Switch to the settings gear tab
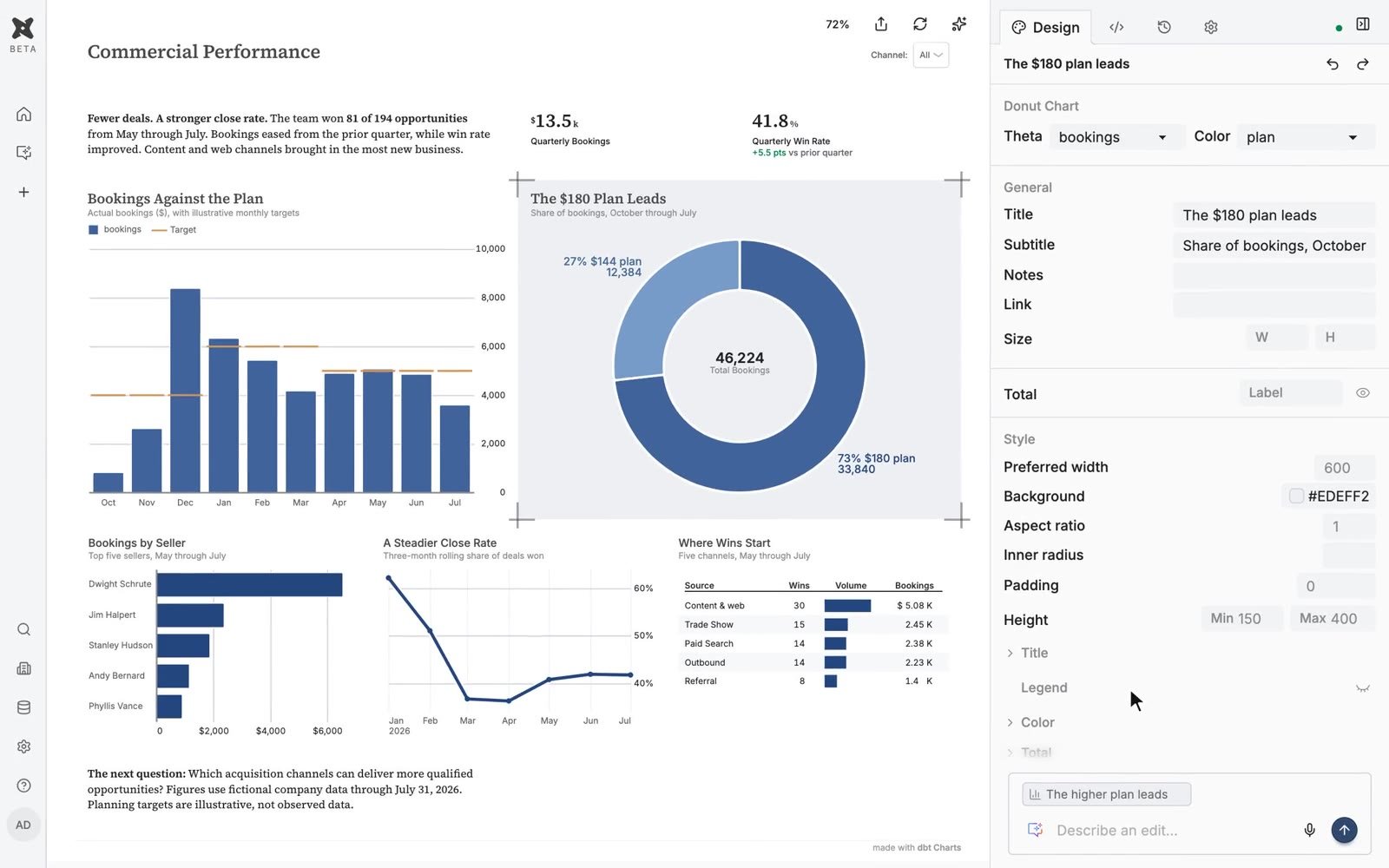Image resolution: width=1389 pixels, height=868 pixels. pyautogui.click(x=1211, y=27)
